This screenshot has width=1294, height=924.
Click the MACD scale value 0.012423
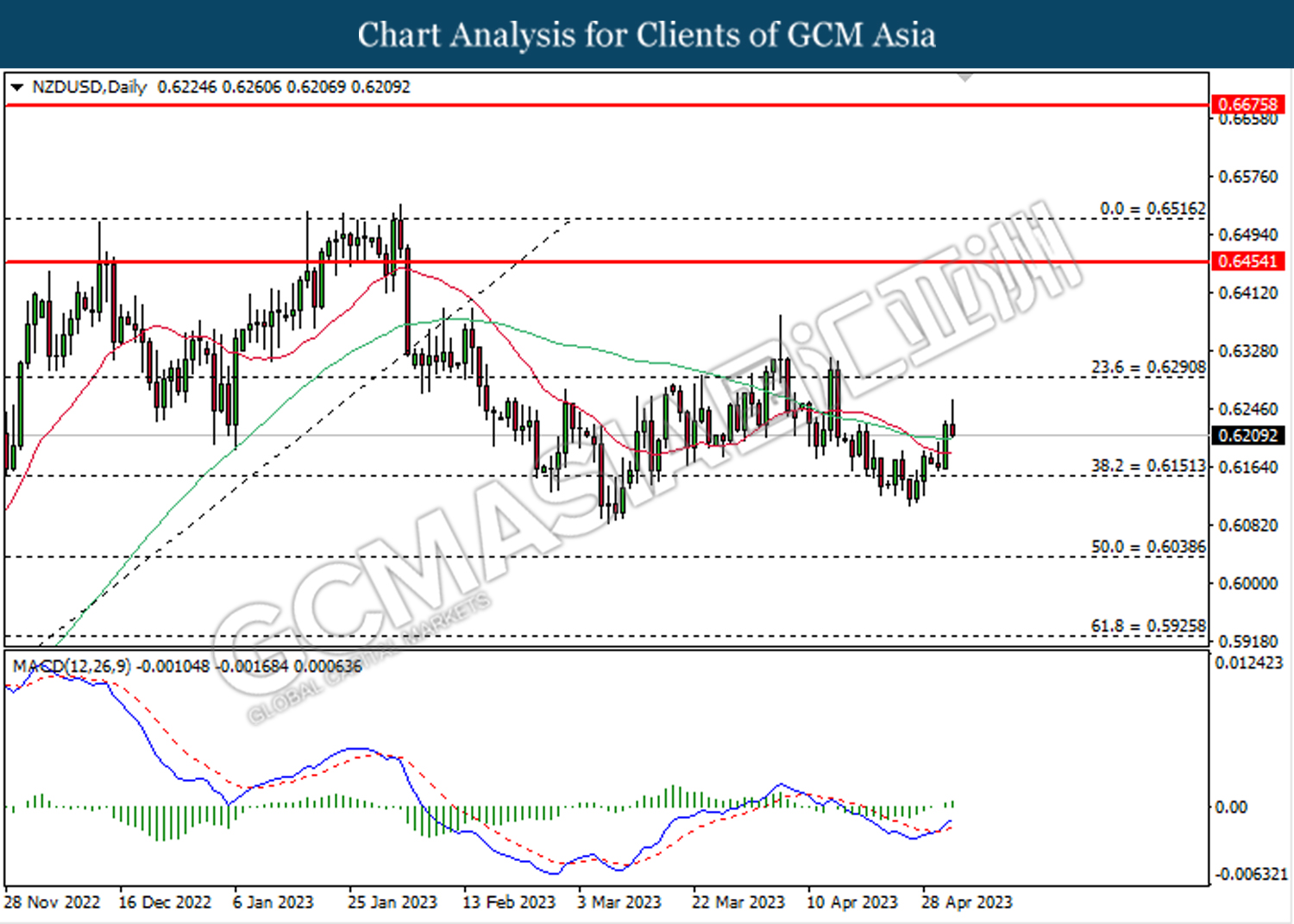pos(1249,663)
